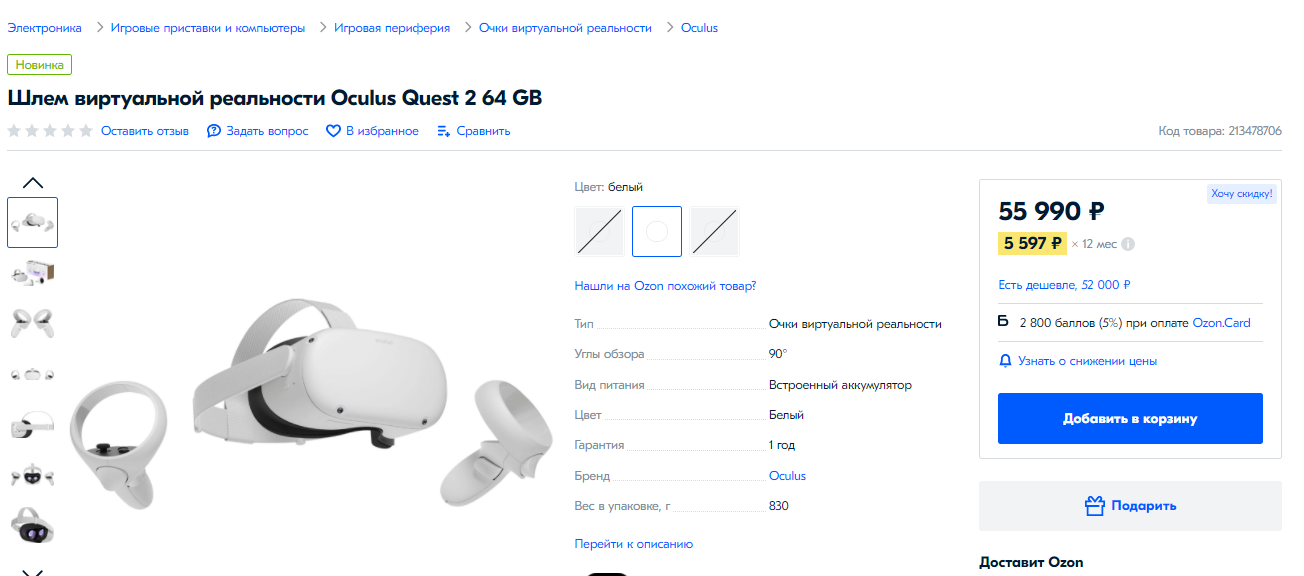1304x576 pixels.
Task: Click the Хочу скидку! badge
Action: (x=1241, y=194)
